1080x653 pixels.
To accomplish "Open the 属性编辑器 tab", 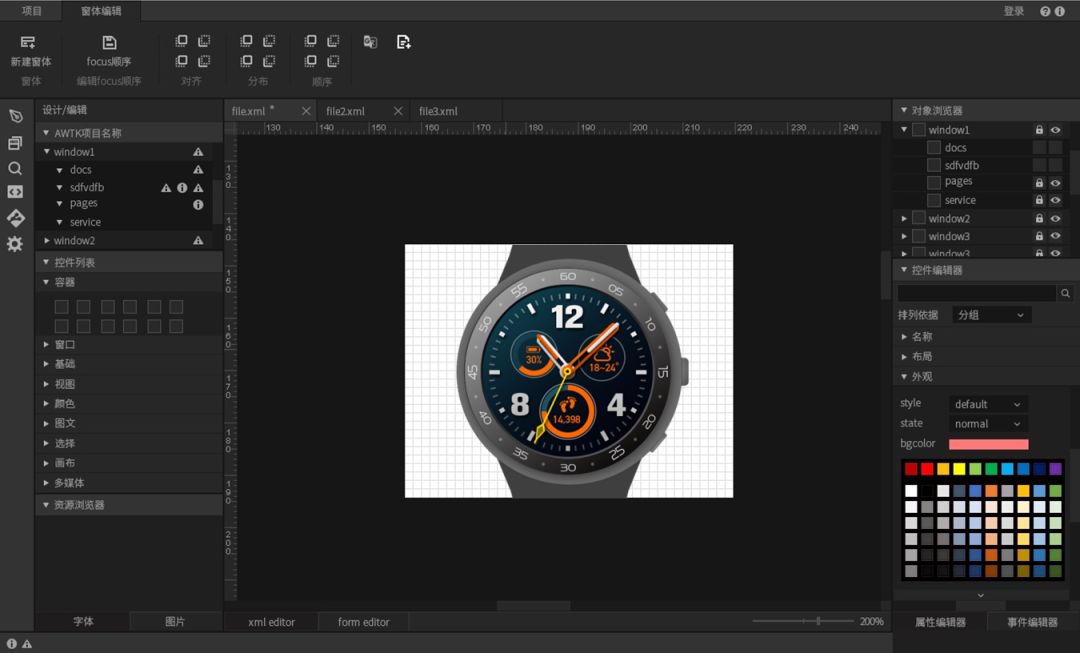I will click(940, 622).
